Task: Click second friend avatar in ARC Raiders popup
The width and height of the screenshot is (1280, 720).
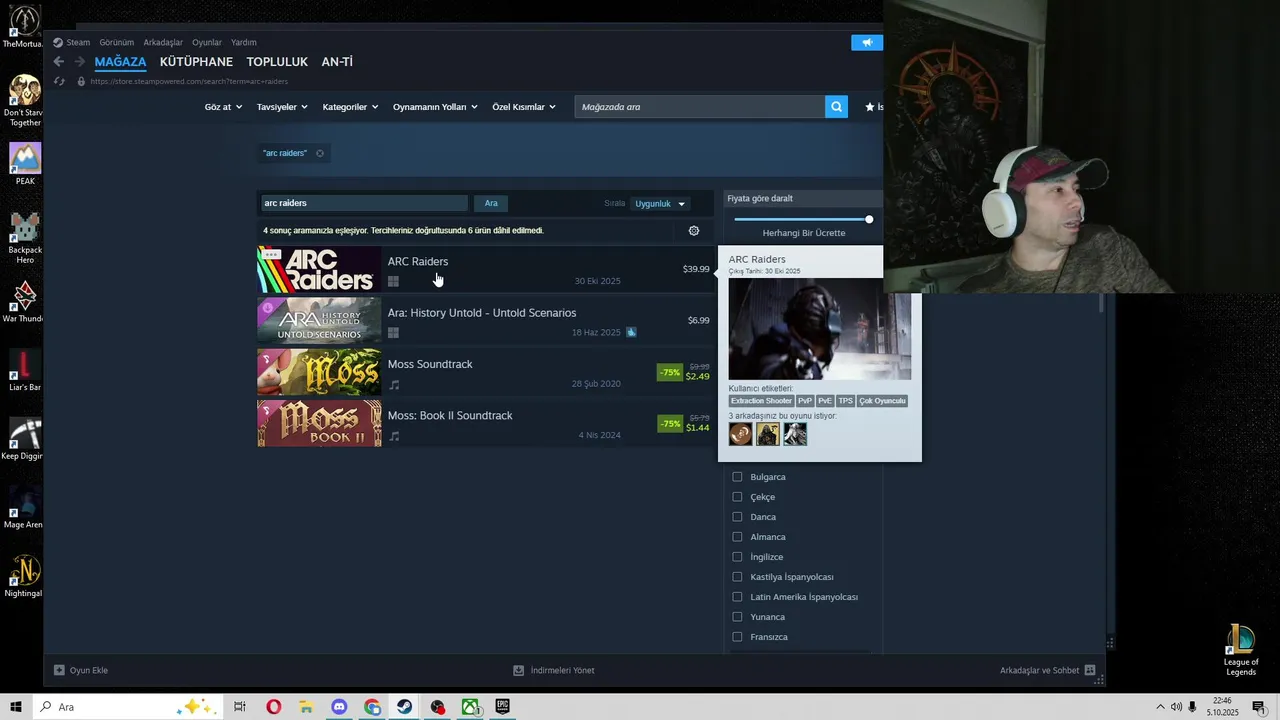Action: [767, 434]
